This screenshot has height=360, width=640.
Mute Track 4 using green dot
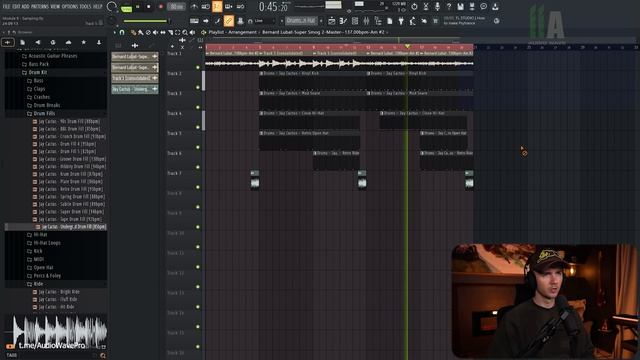pos(198,127)
